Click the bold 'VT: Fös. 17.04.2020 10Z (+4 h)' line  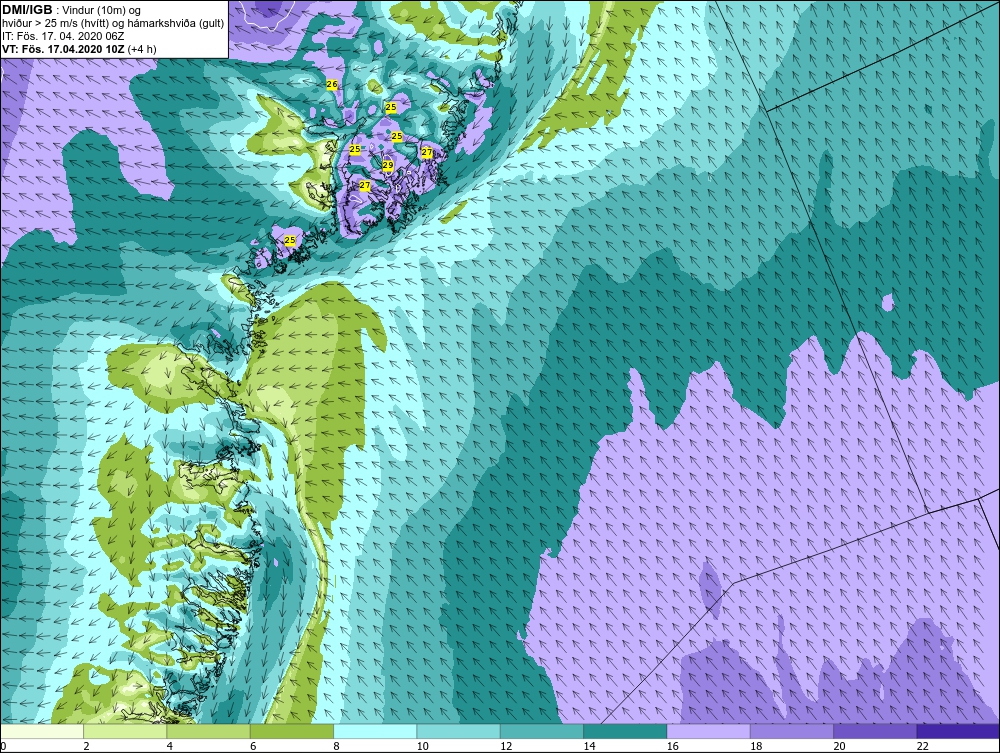point(79,48)
